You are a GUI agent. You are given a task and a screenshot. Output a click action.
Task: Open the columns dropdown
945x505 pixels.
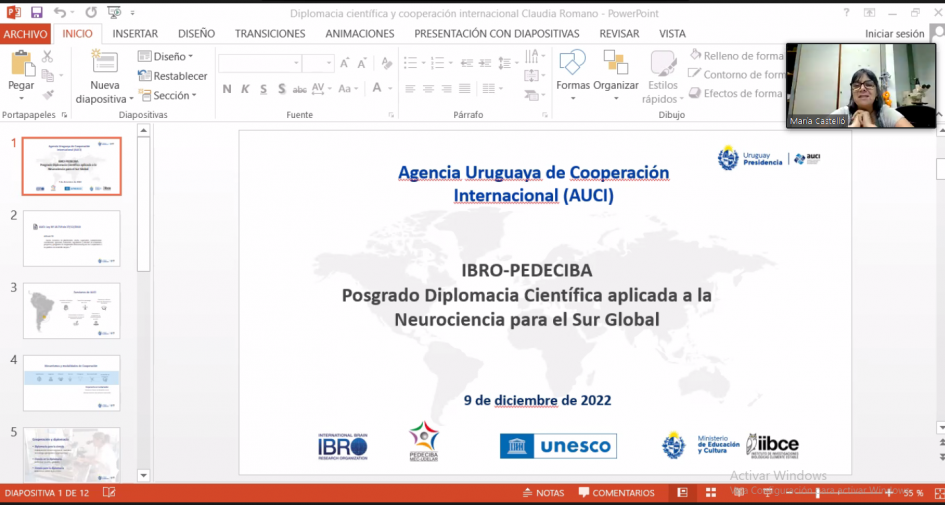click(x=492, y=89)
